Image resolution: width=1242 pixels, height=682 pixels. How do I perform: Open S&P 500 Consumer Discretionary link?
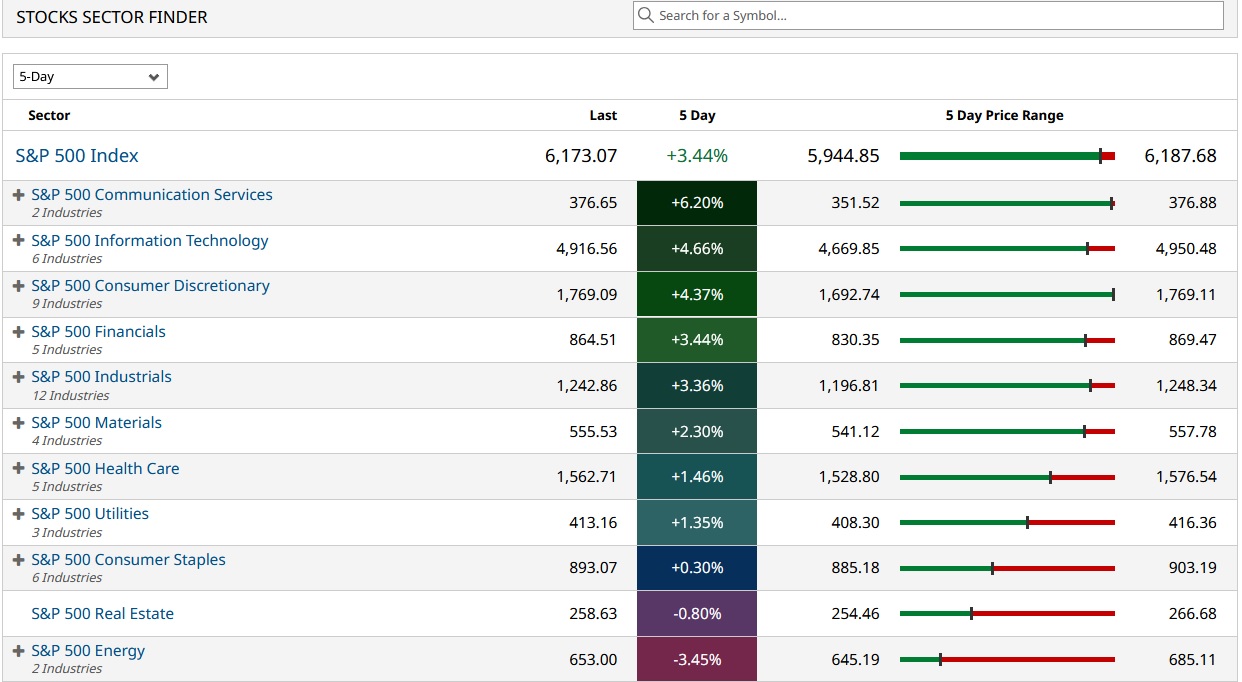151,286
